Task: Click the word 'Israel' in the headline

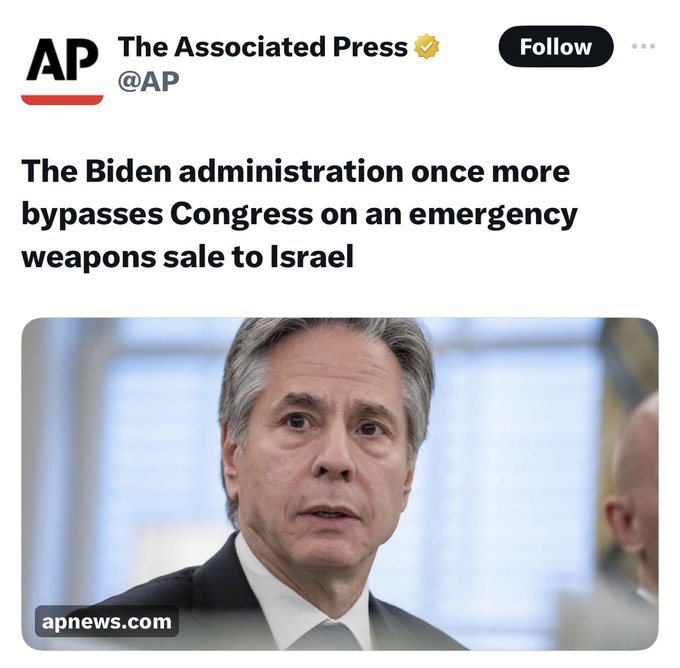Action: pyautogui.click(x=312, y=257)
